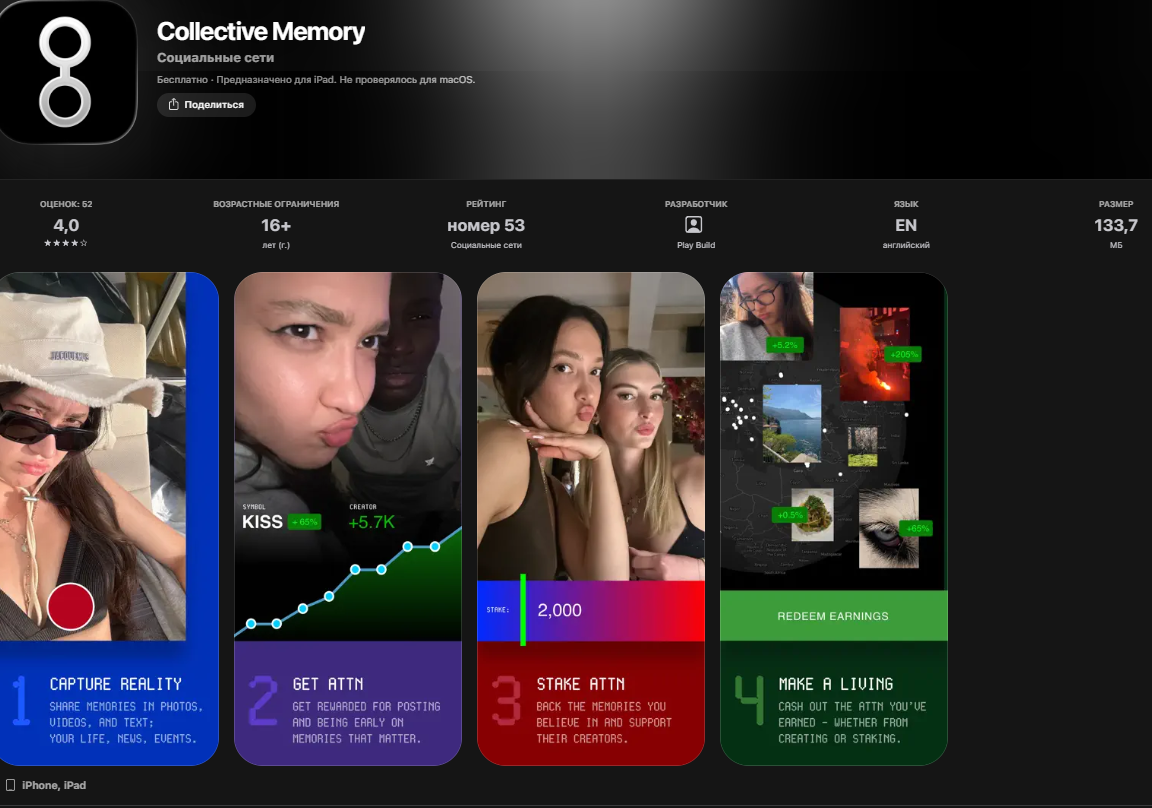This screenshot has height=808, width=1152.
Task: Click the red record button in screenshot
Action: (x=71, y=606)
